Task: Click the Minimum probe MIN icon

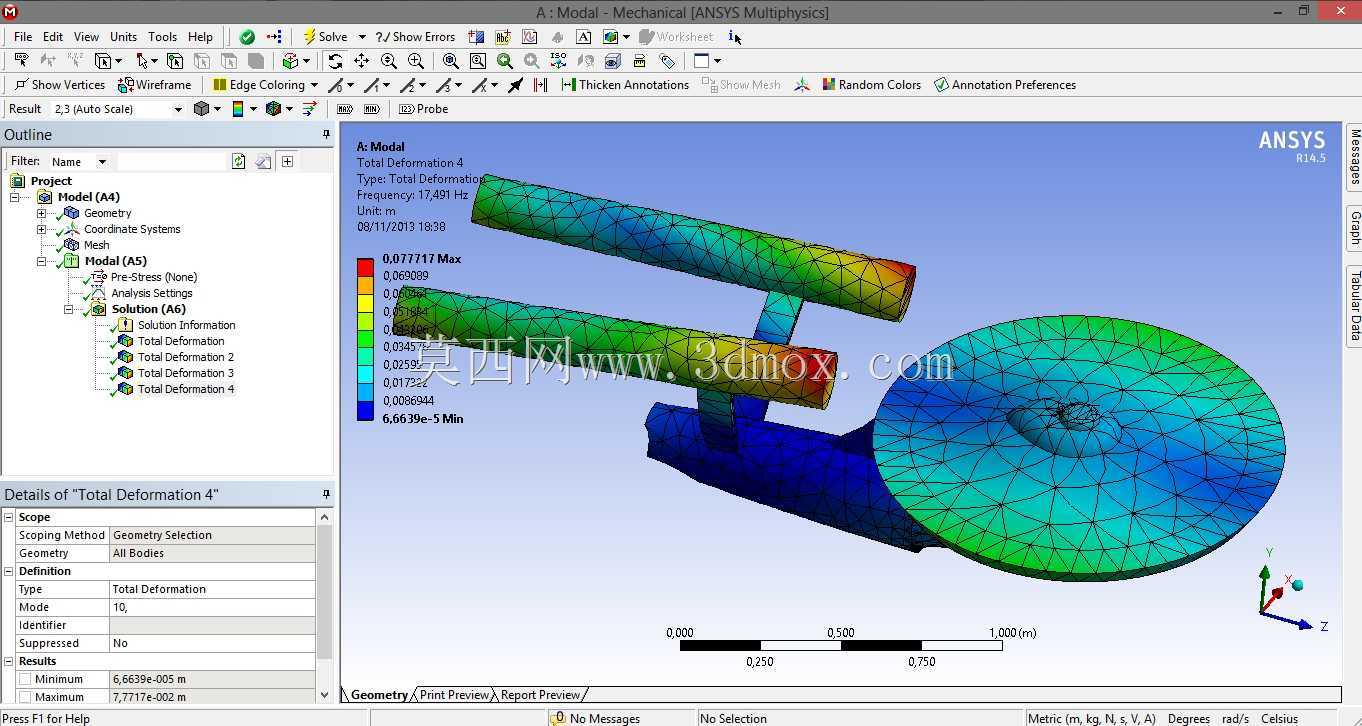Action: click(x=372, y=109)
